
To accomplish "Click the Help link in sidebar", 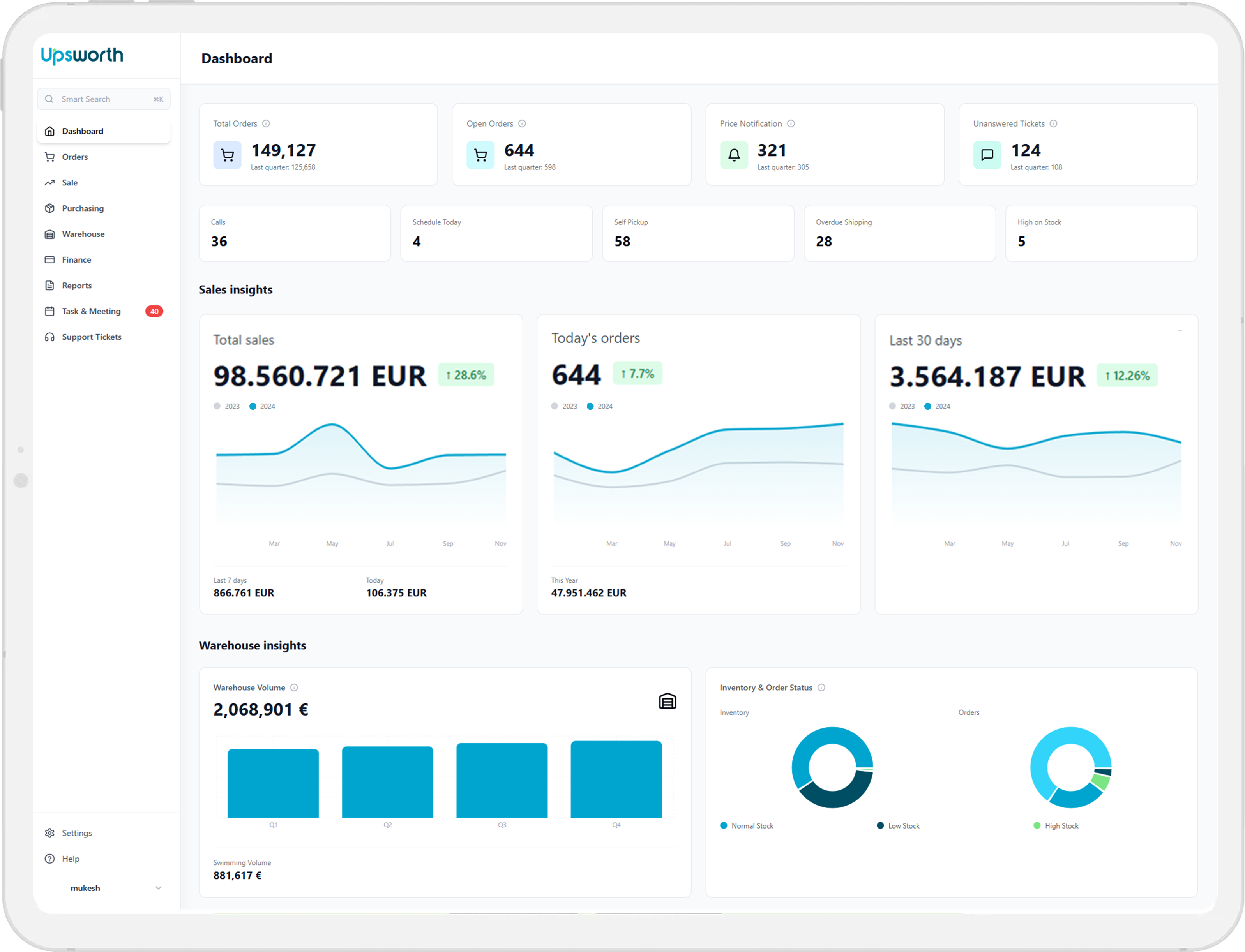I will coord(70,859).
